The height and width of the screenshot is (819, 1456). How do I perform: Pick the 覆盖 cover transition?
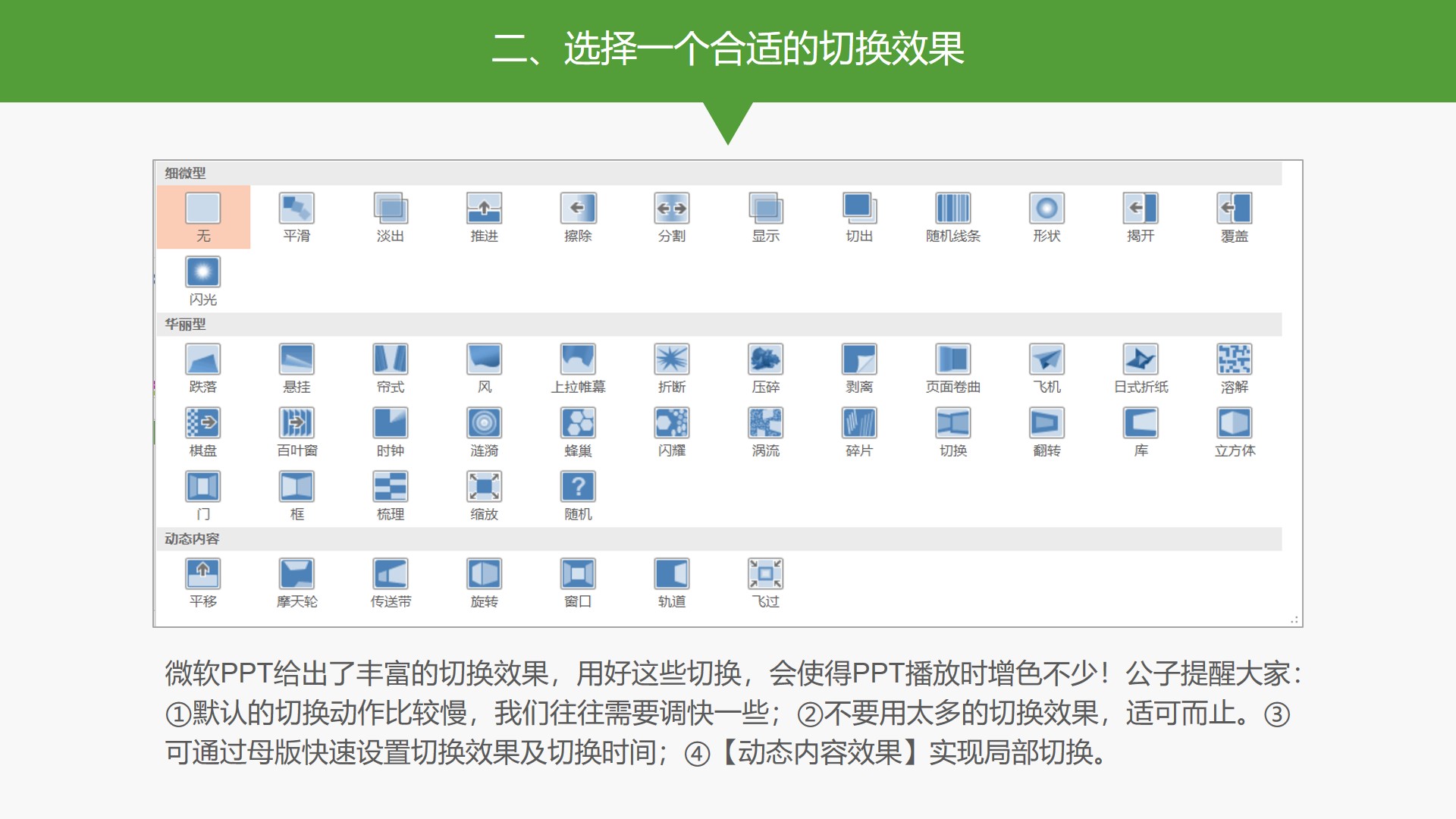(x=1235, y=217)
